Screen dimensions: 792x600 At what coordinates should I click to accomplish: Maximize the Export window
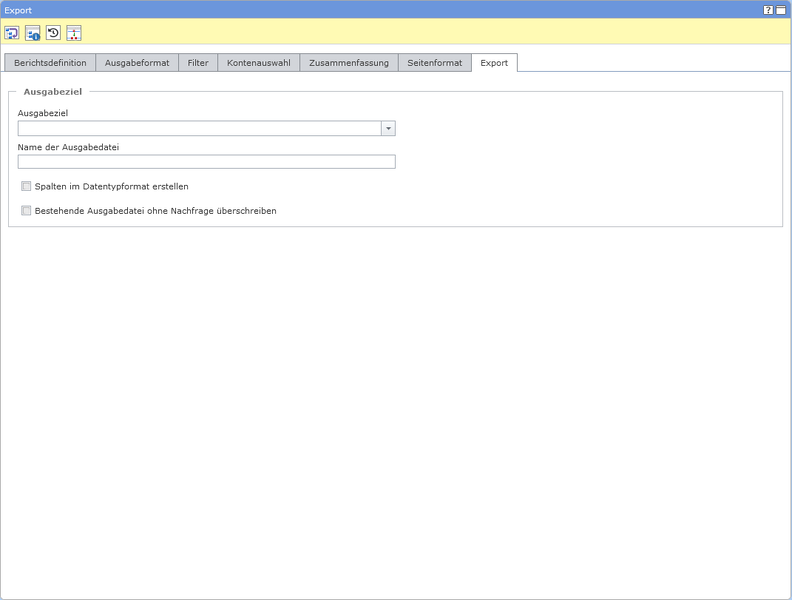tap(781, 10)
